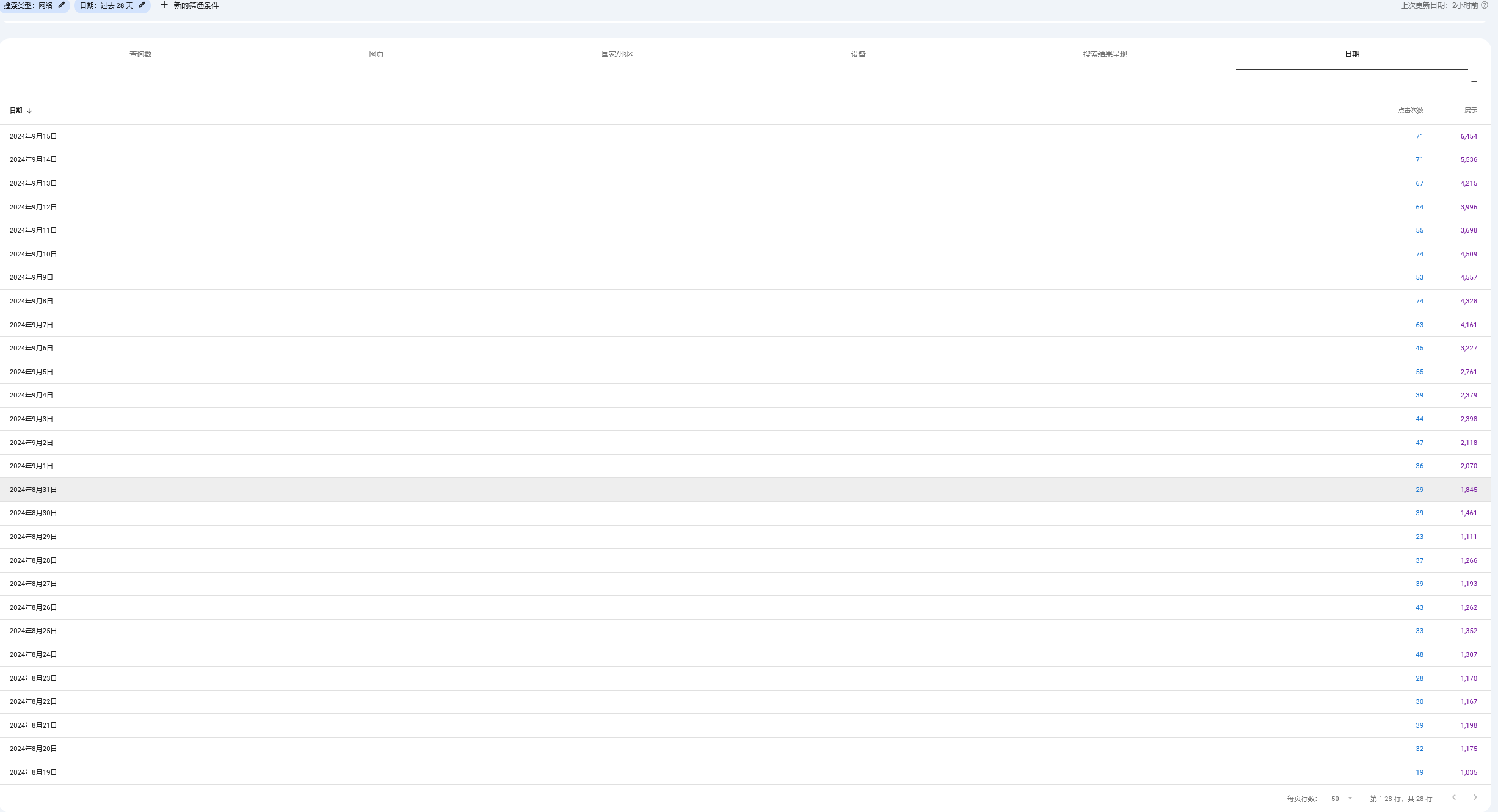The height and width of the screenshot is (812, 1498).
Task: Select row 2024年9月2日
Action: click(x=746, y=443)
